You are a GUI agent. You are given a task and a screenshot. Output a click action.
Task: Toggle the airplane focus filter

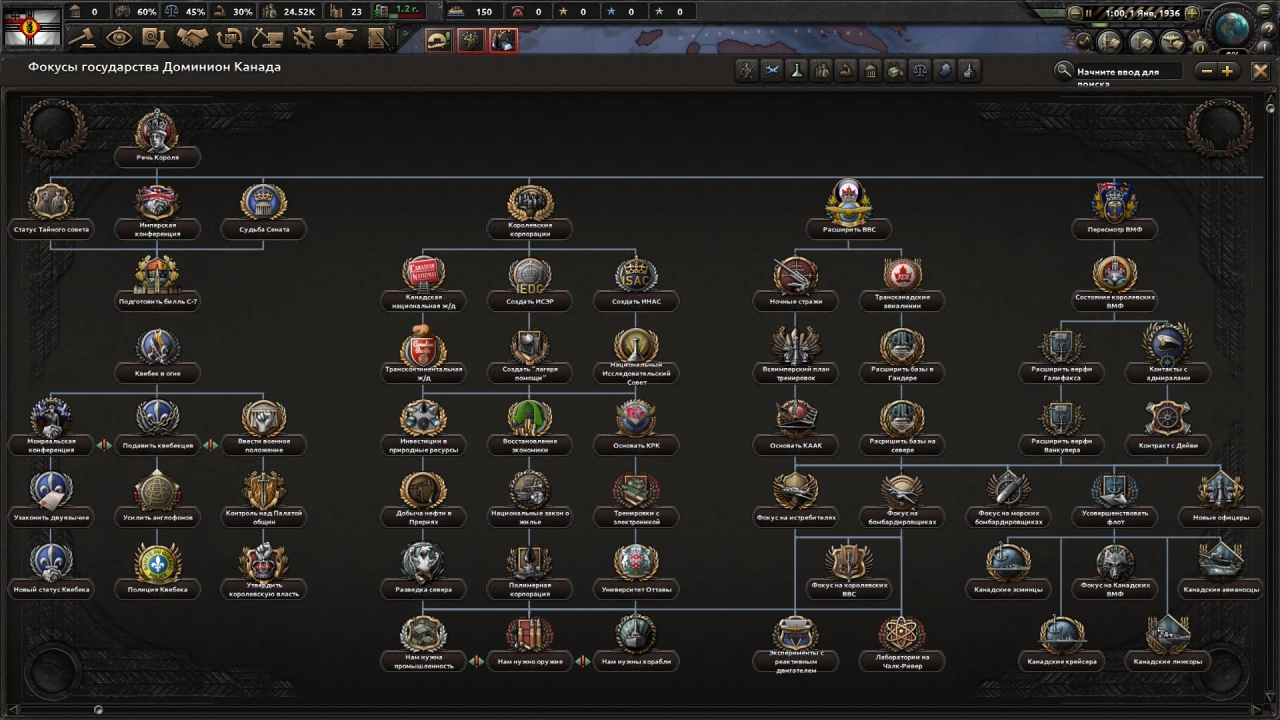(x=771, y=70)
